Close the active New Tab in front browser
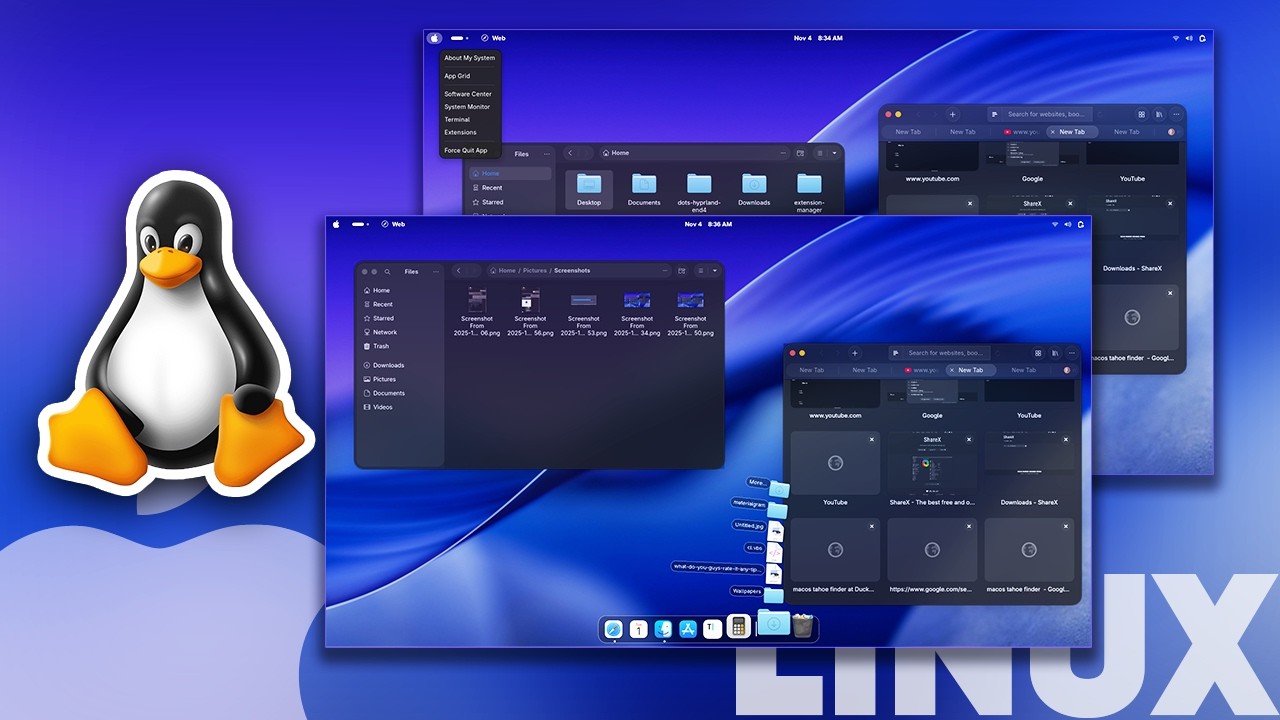Viewport: 1280px width, 720px height. pyautogui.click(x=952, y=370)
